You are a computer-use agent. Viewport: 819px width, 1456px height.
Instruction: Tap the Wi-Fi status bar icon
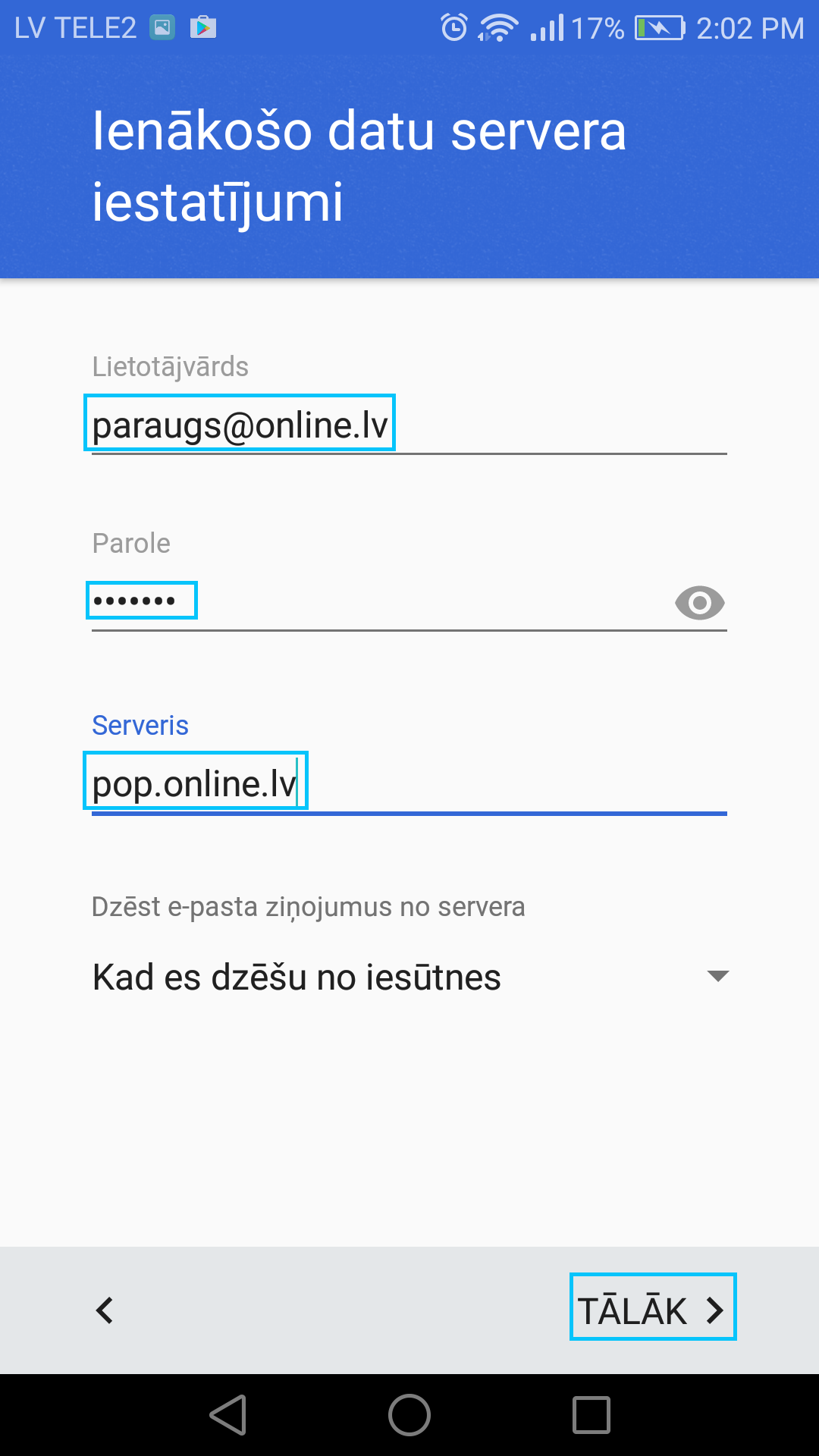click(498, 28)
